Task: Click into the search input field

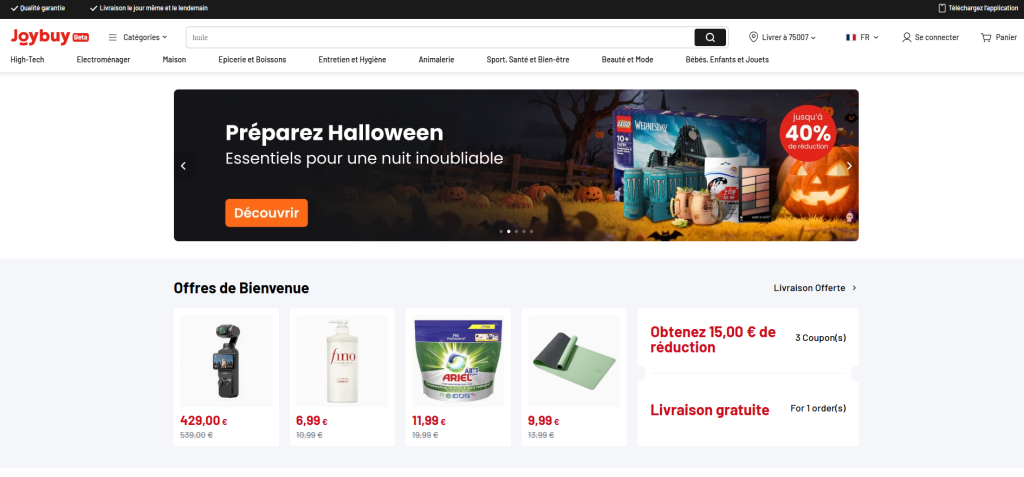Action: click(x=440, y=37)
